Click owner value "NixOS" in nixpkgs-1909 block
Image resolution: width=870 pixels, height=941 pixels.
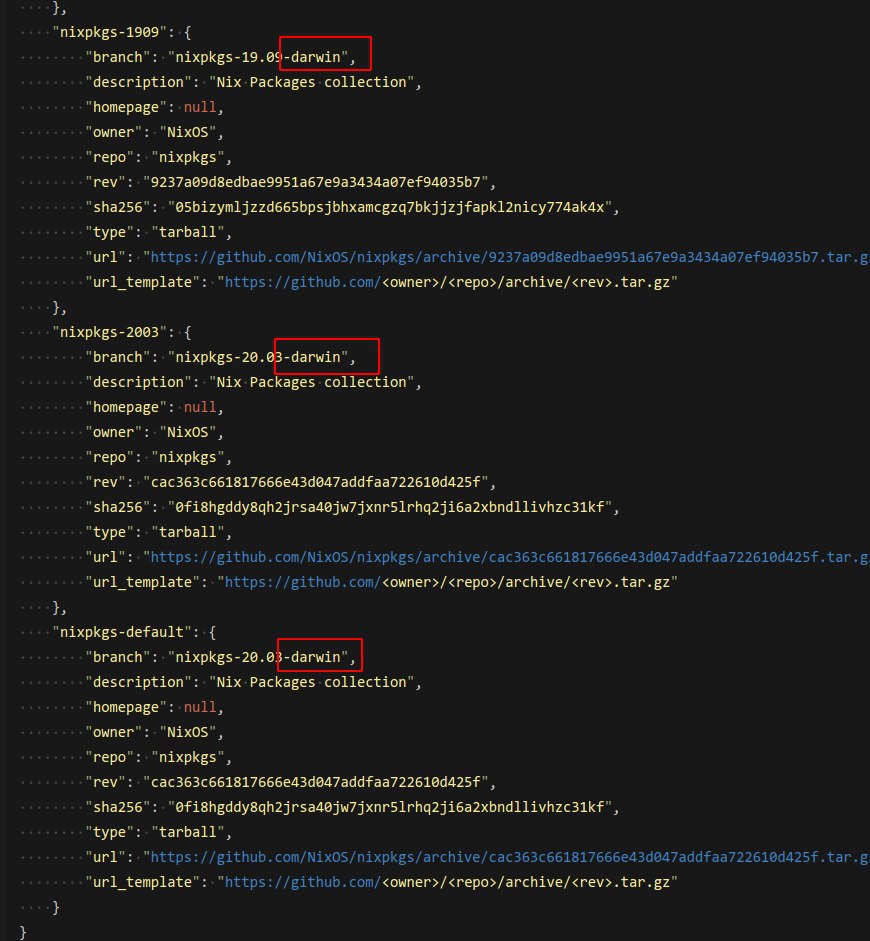(188, 133)
